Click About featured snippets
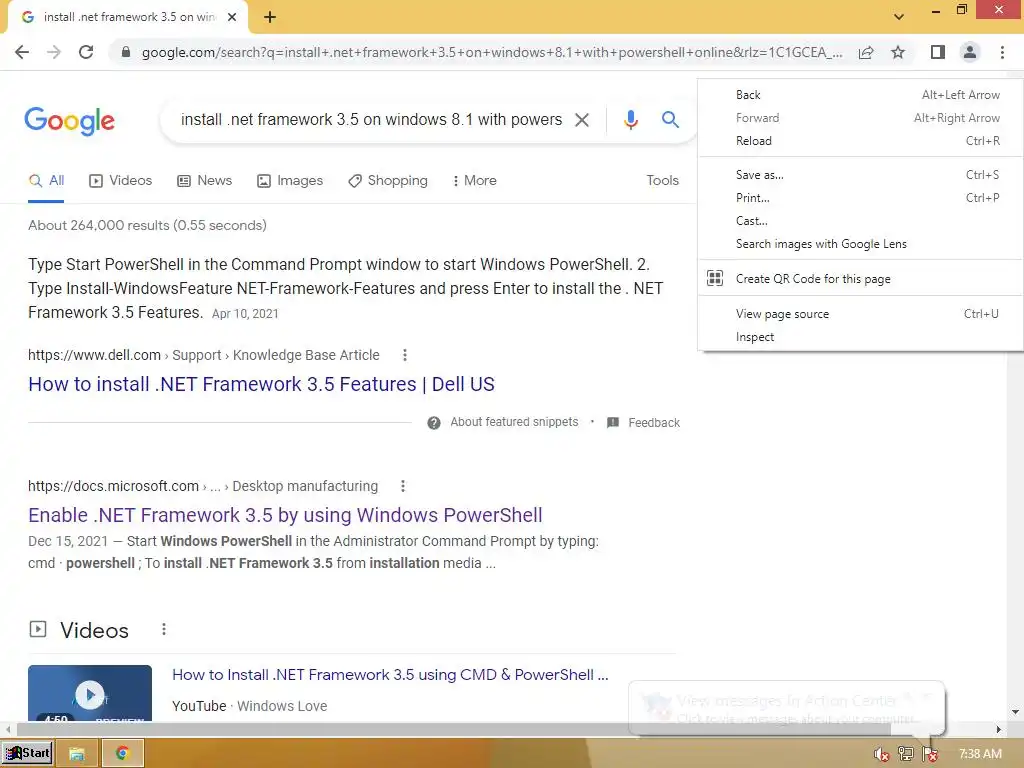 (x=514, y=423)
